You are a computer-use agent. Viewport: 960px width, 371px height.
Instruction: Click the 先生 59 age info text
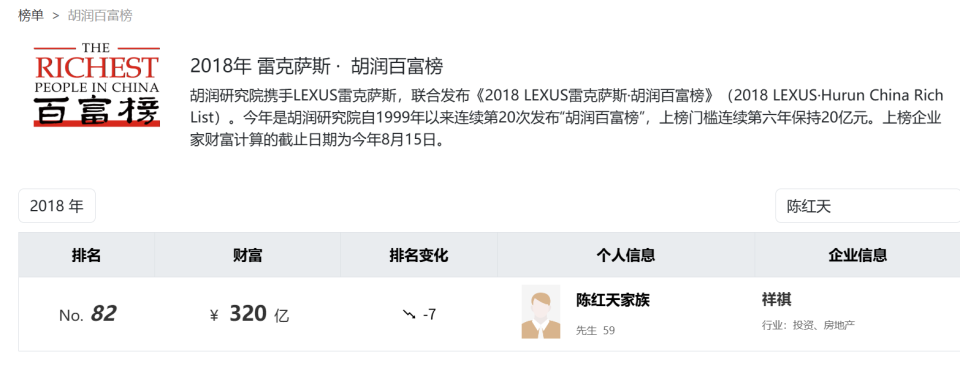click(595, 331)
